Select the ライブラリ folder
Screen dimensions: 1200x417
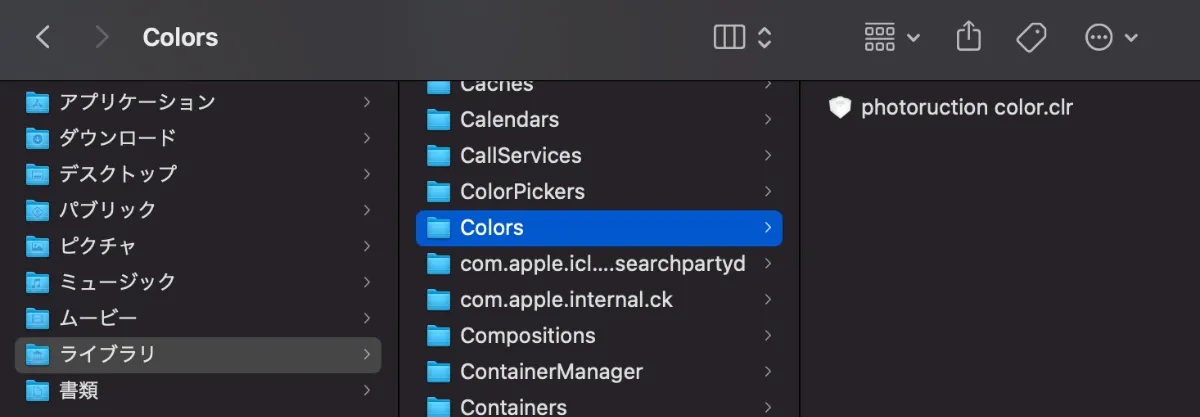pos(107,354)
